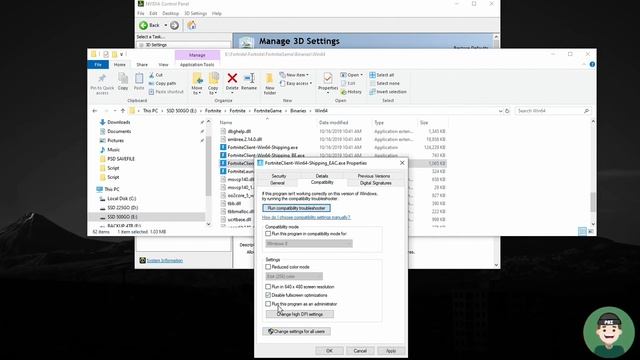
Task: Click the Rename icon in the ribbon
Action: tap(249, 78)
